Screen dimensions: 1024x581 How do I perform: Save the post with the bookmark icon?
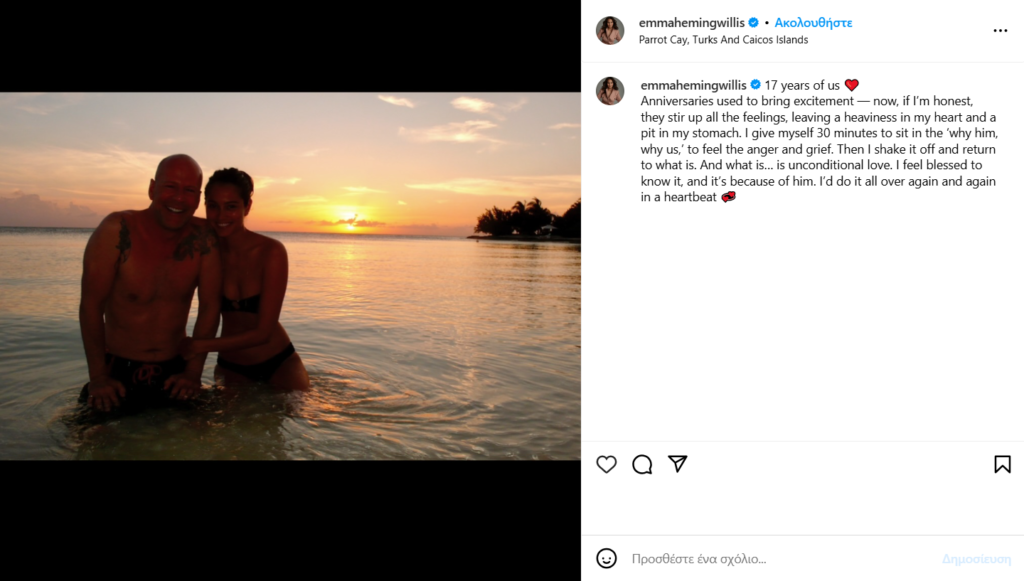(x=1002, y=464)
